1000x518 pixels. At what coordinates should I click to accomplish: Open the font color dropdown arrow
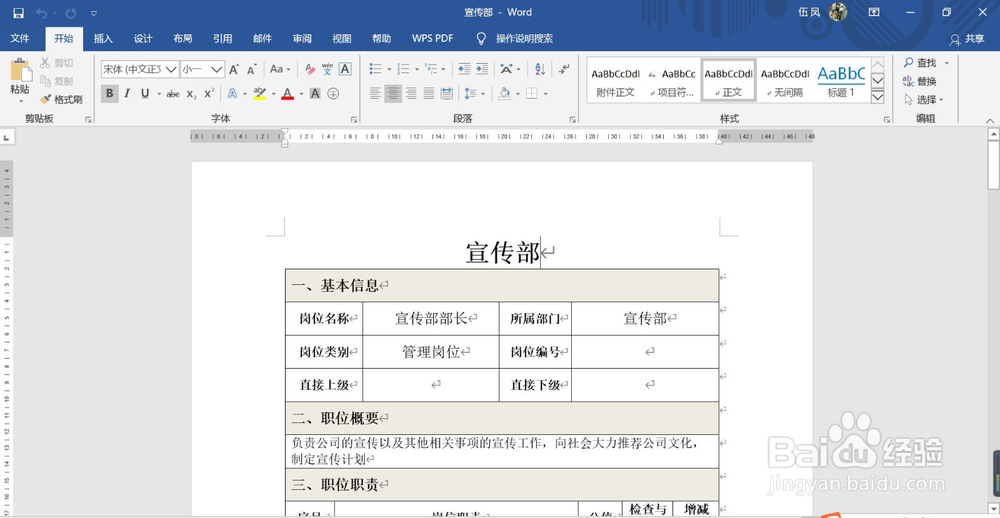(300, 94)
